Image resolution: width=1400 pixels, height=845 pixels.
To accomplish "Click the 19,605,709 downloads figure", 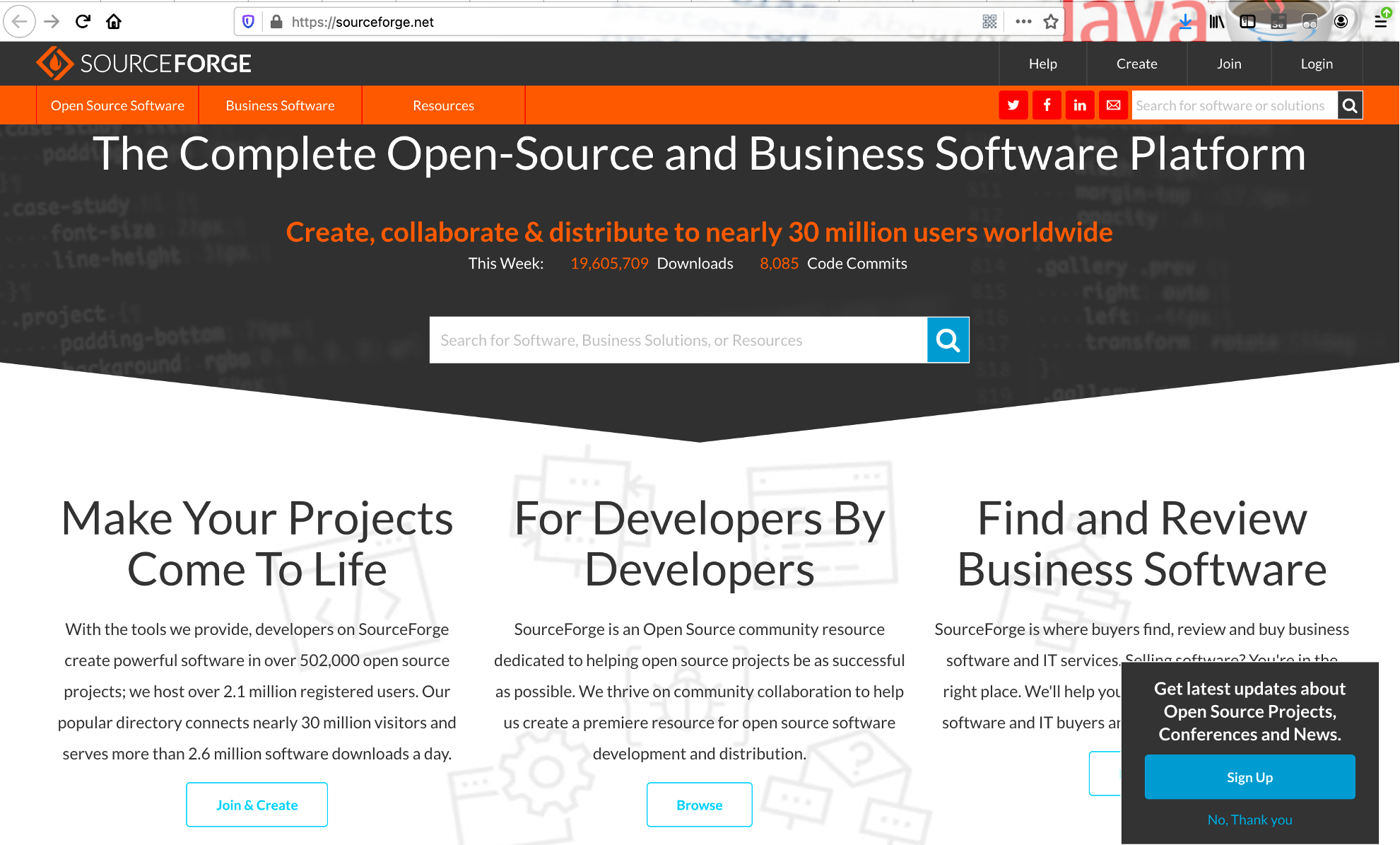I will click(x=609, y=263).
